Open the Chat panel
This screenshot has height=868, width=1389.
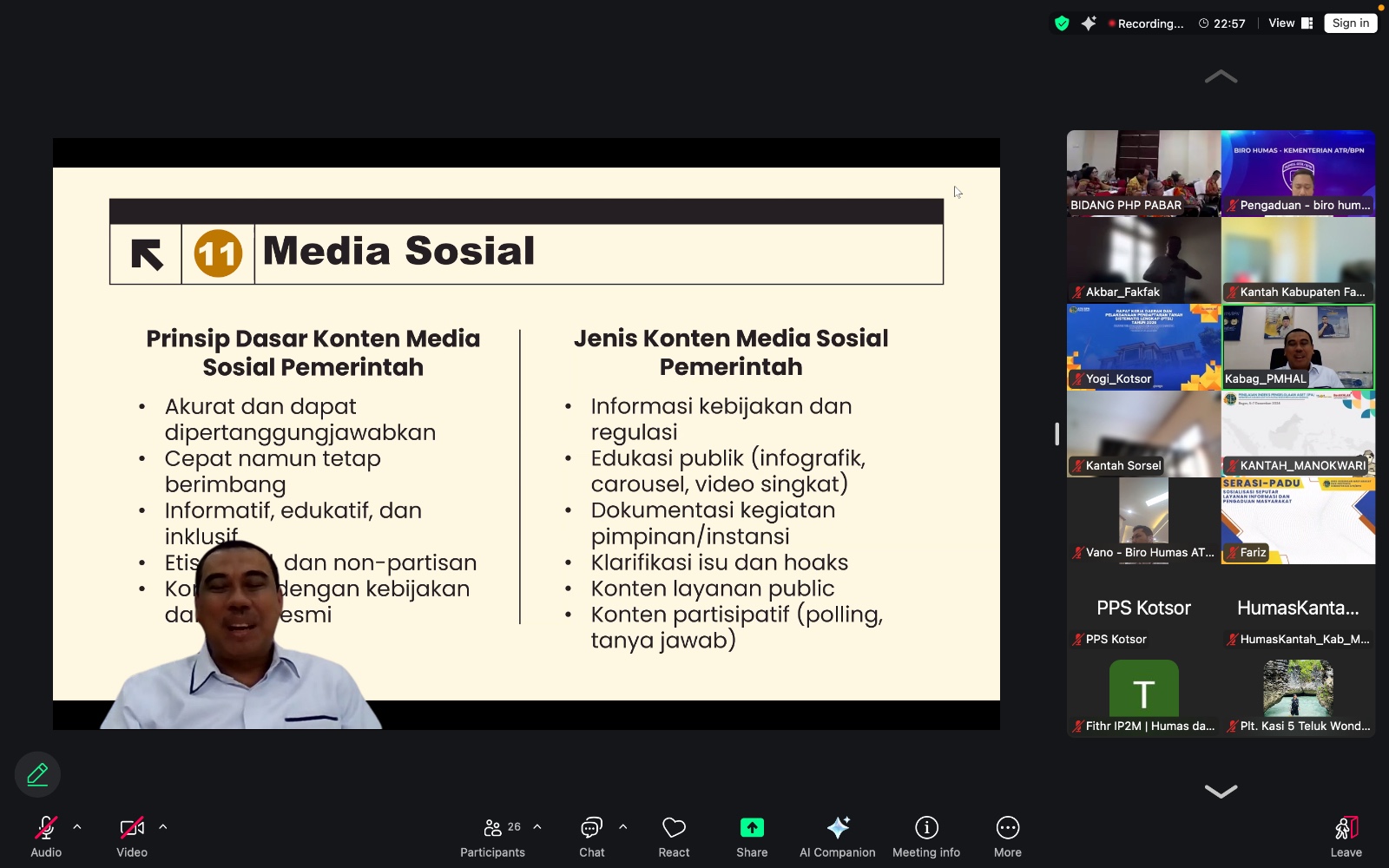click(591, 835)
